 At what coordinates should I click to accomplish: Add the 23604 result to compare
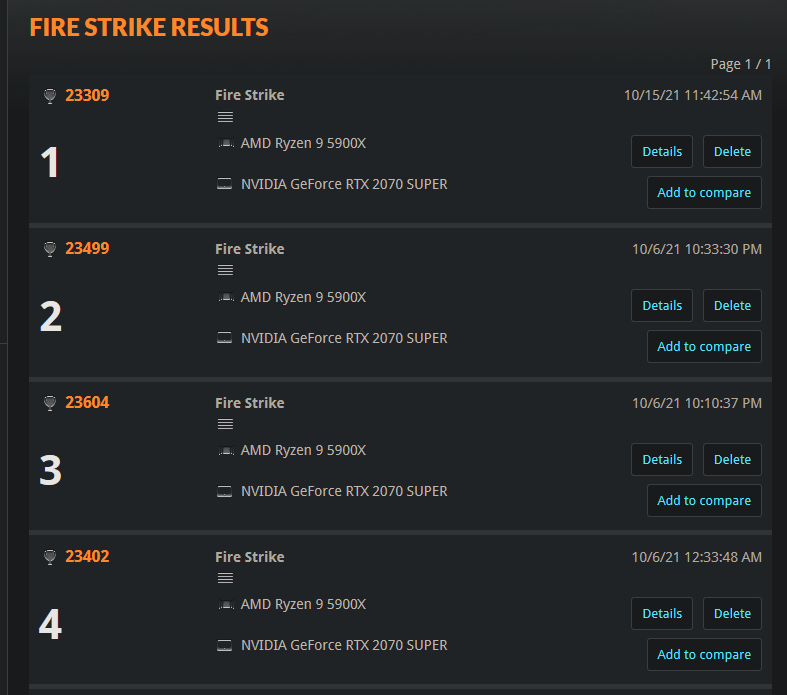(704, 501)
